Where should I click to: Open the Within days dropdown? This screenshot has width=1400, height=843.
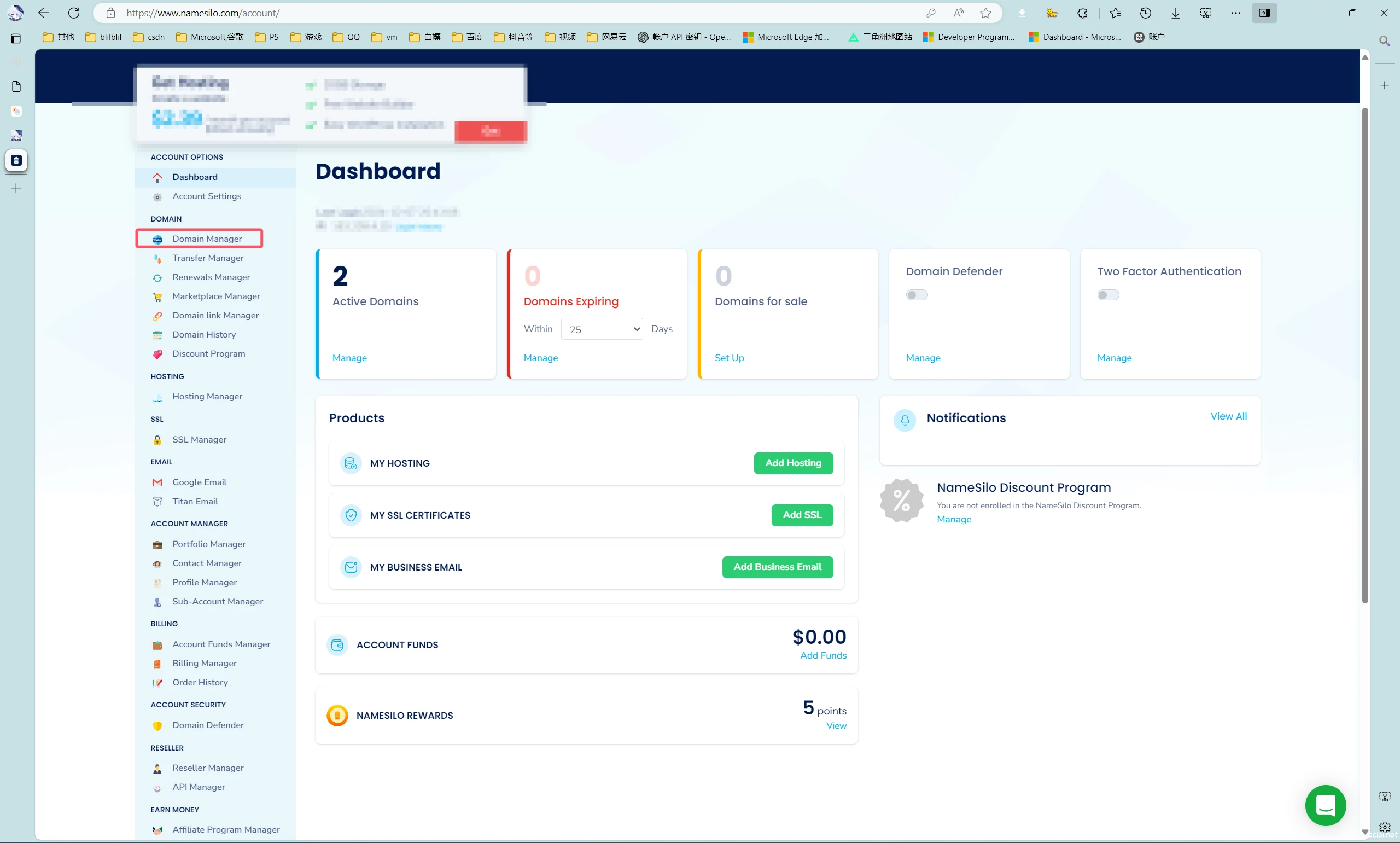pyautogui.click(x=601, y=329)
